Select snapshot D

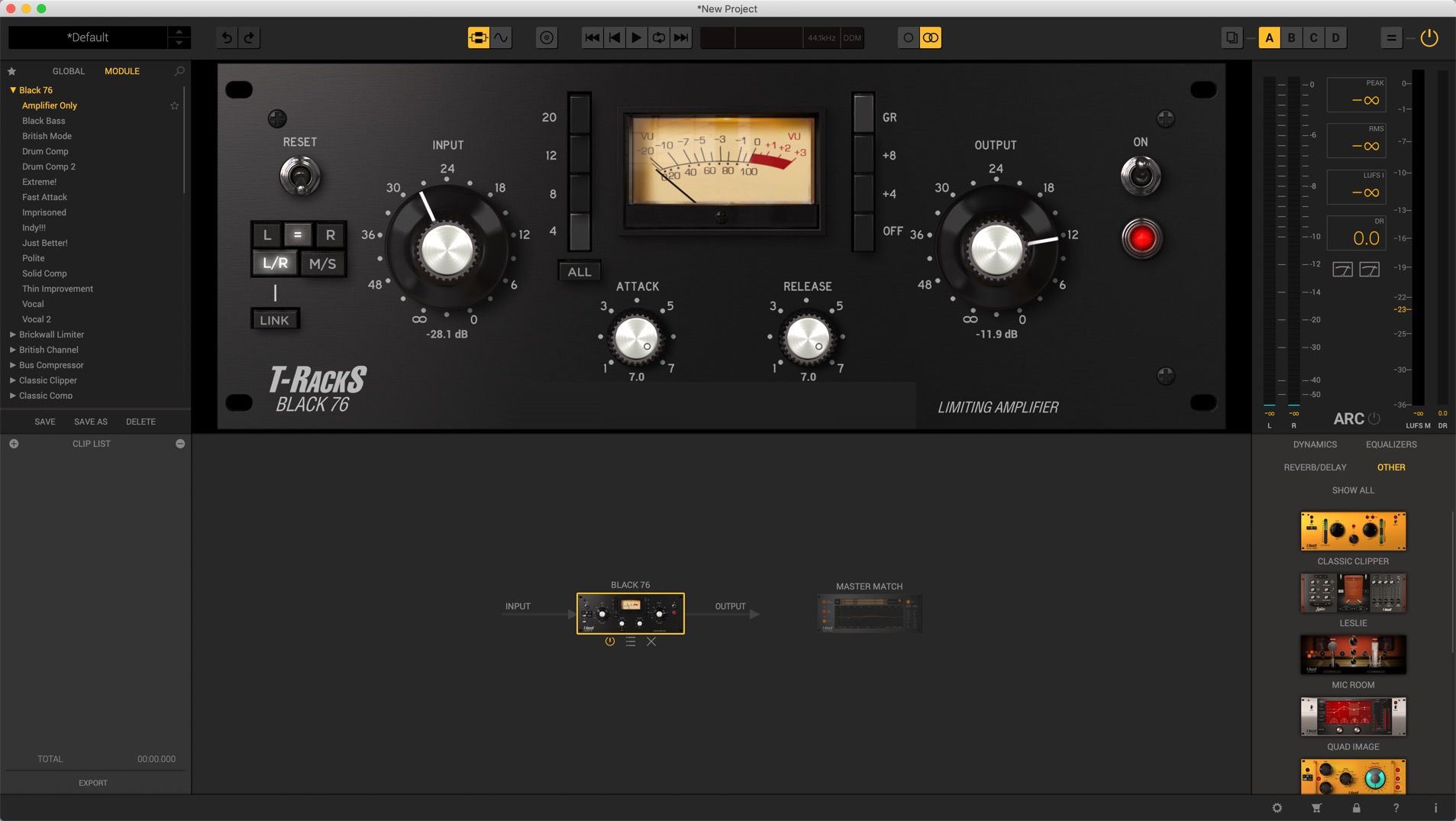tap(1335, 37)
